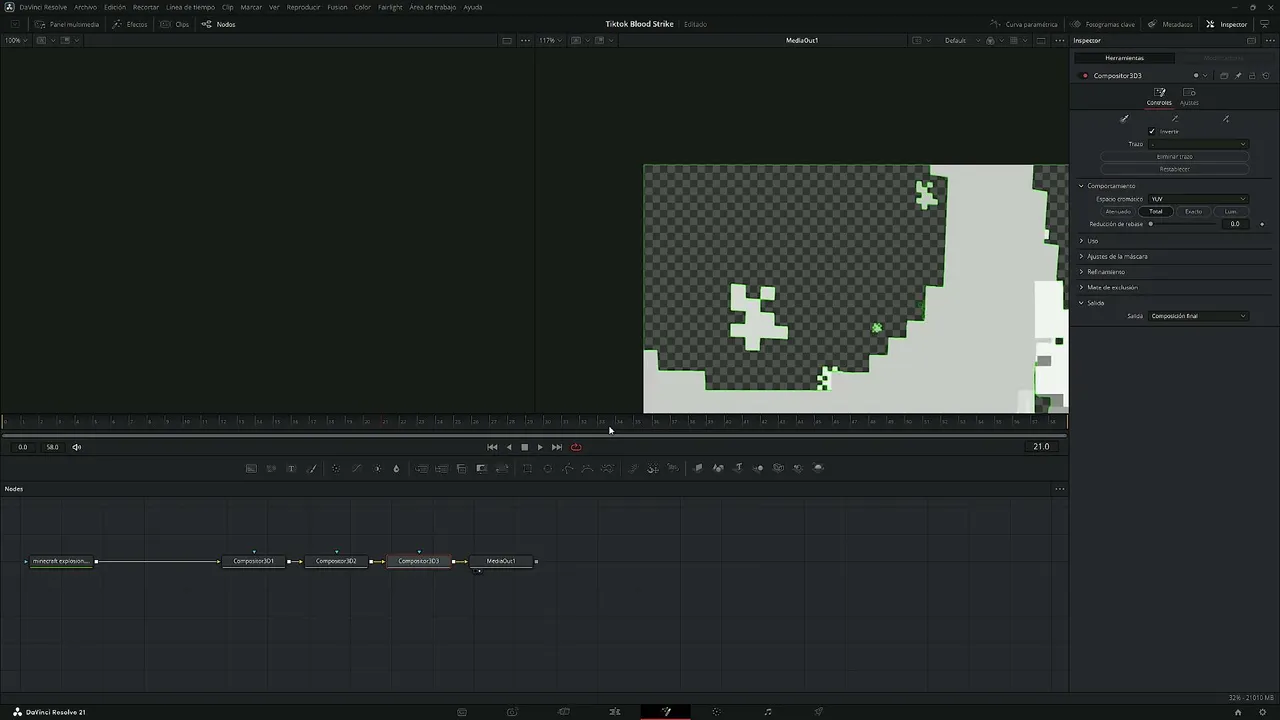Reset Compositor3D3 tool settings
Viewport: 1280px width, 720px height.
tap(1266, 76)
